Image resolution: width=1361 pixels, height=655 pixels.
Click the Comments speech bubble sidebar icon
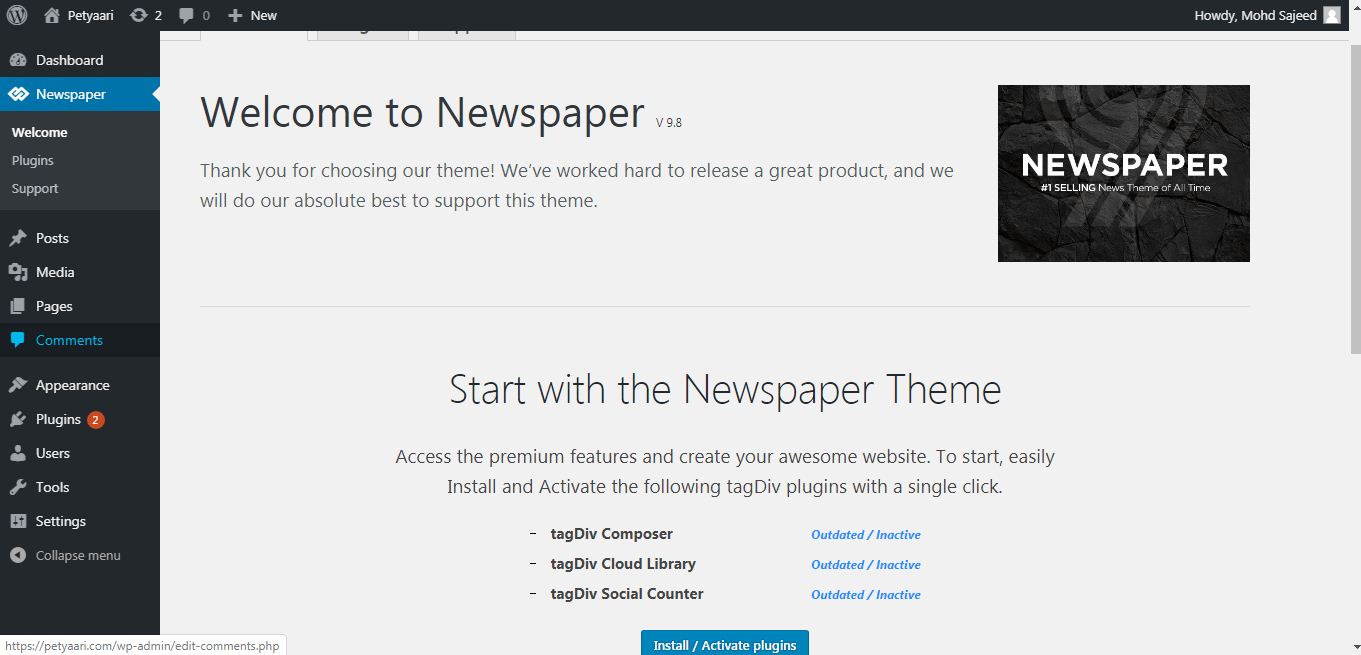18,340
